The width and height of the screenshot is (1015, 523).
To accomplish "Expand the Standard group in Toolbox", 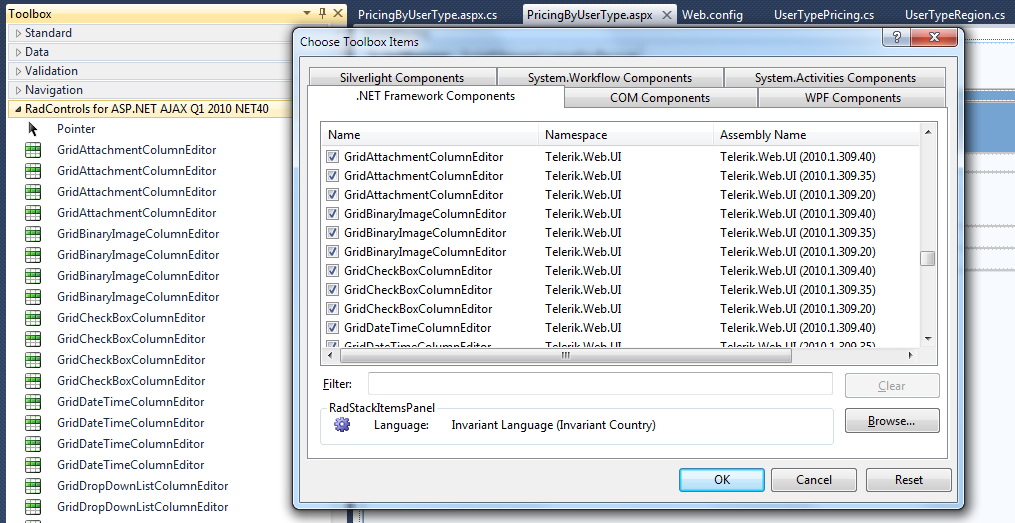I will 18,33.
